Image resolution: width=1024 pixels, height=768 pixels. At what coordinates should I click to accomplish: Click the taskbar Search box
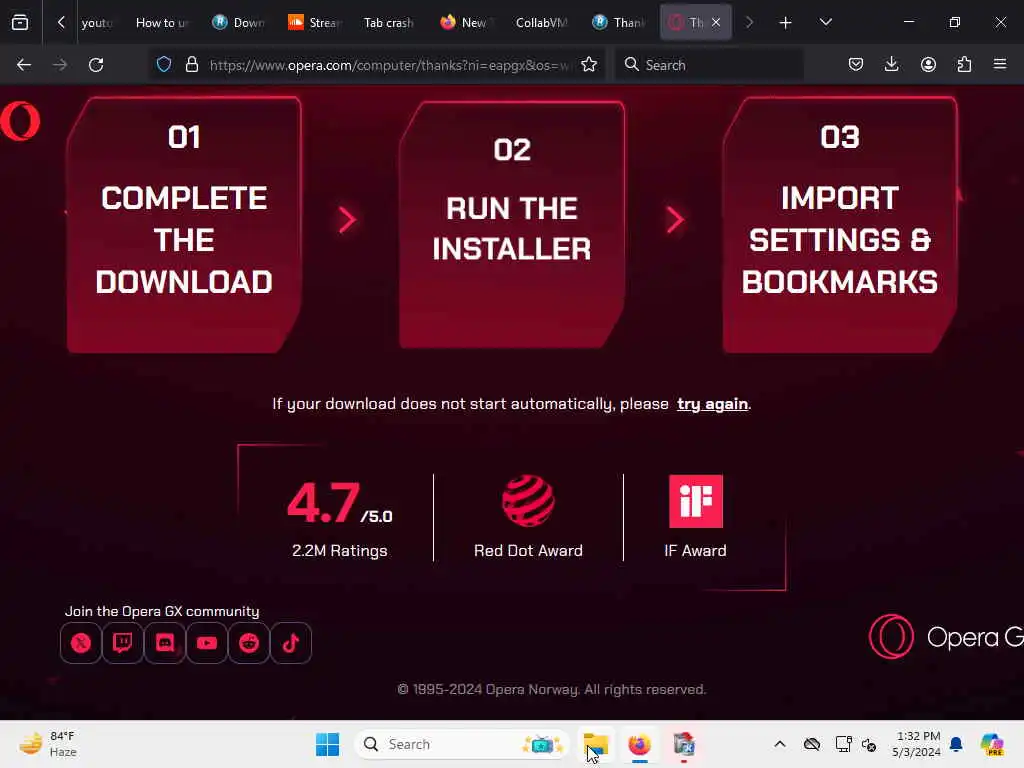461,744
